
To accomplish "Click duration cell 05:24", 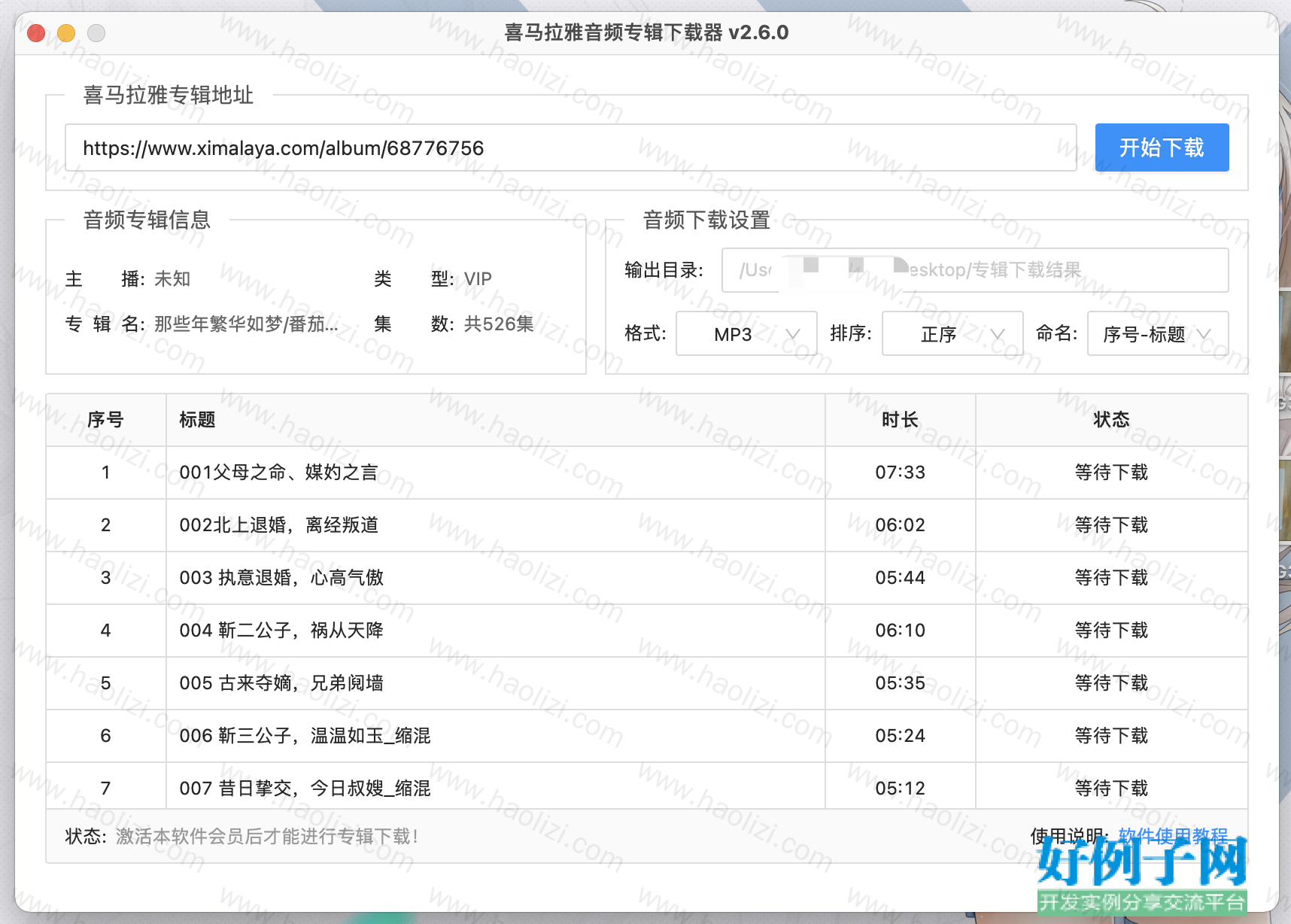I will point(901,736).
